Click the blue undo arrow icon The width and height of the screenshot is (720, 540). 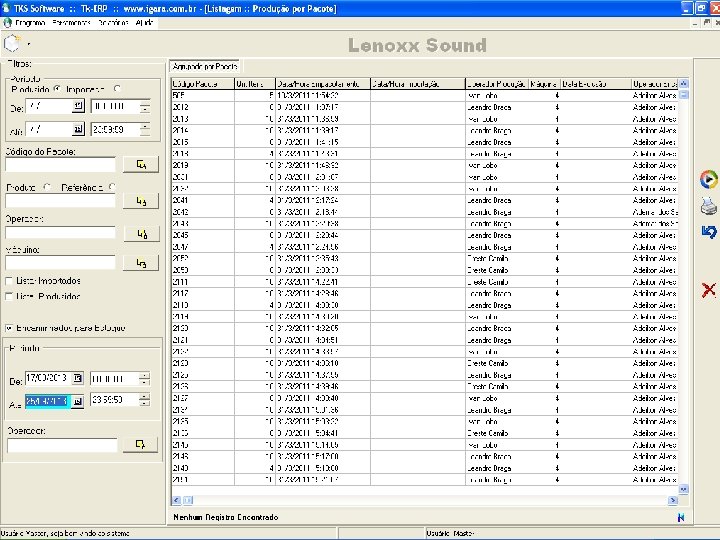click(x=709, y=232)
